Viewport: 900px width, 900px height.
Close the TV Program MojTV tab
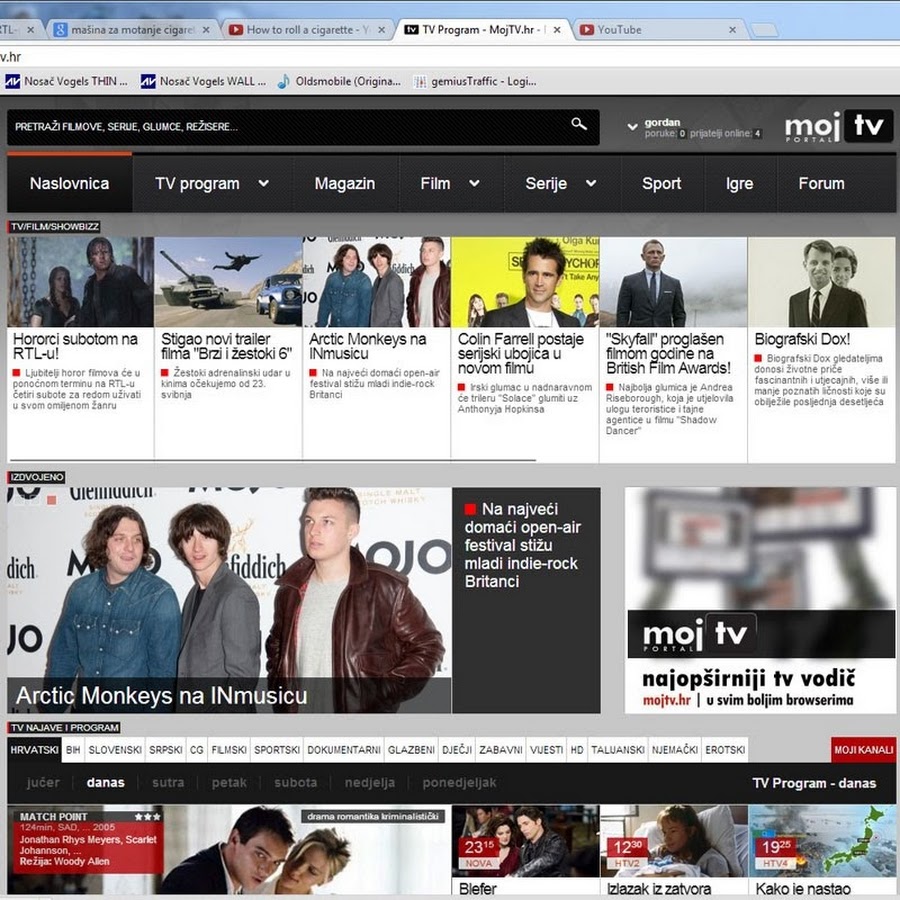[x=557, y=30]
